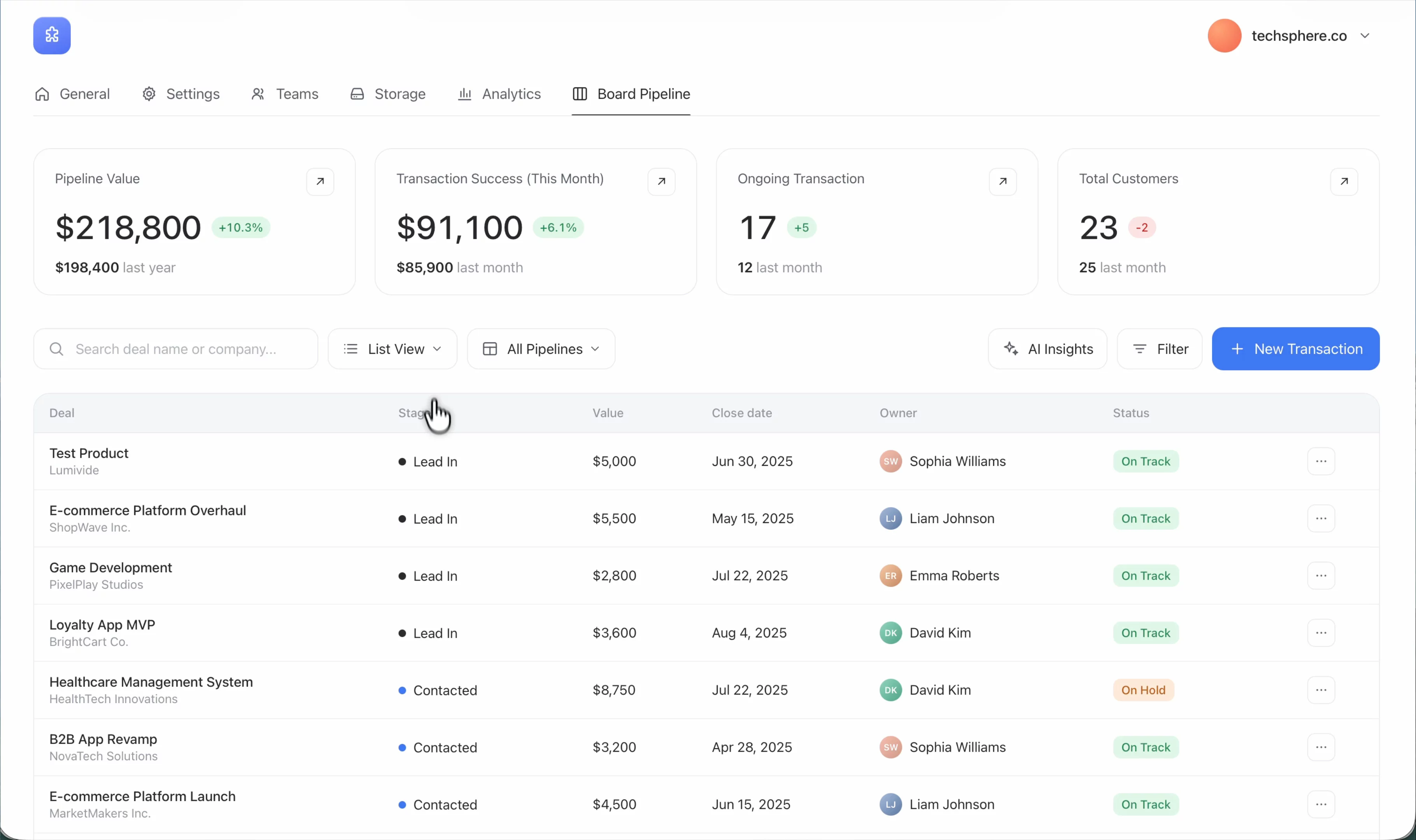
Task: Click the Apr 28, 2025 close date
Action: (x=752, y=747)
